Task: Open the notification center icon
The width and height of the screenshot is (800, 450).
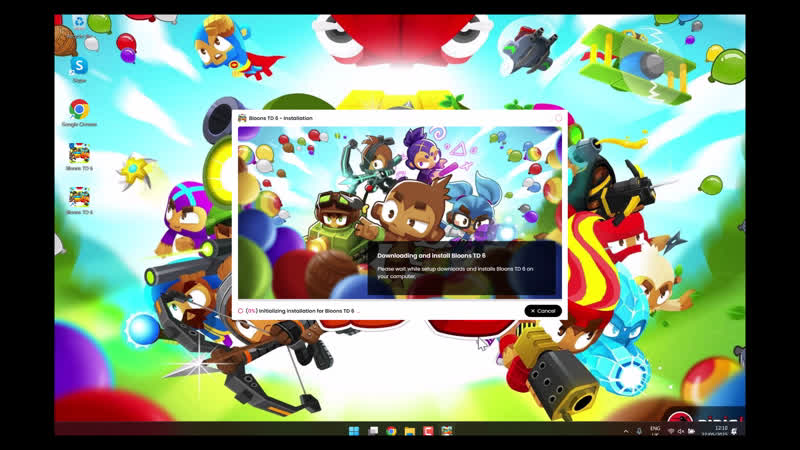Action: point(734,432)
